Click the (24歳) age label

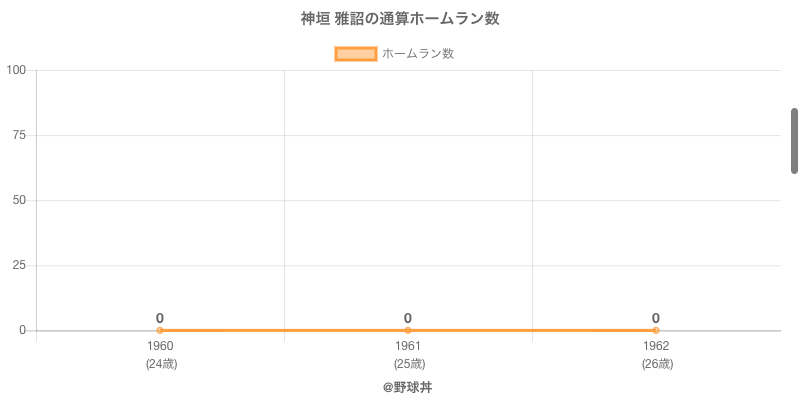click(160, 364)
